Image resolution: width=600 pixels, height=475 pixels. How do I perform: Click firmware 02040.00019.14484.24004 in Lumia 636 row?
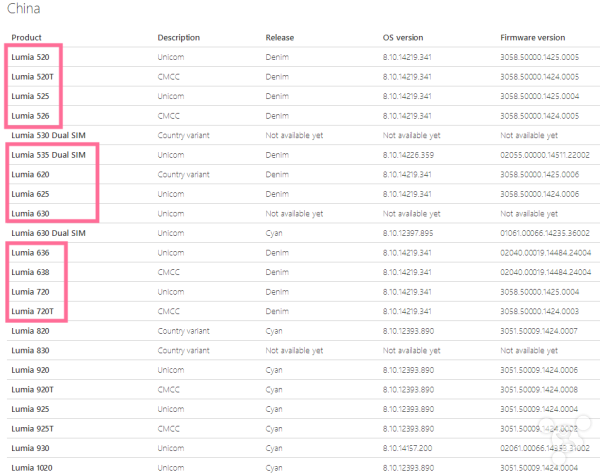pyautogui.click(x=546, y=253)
